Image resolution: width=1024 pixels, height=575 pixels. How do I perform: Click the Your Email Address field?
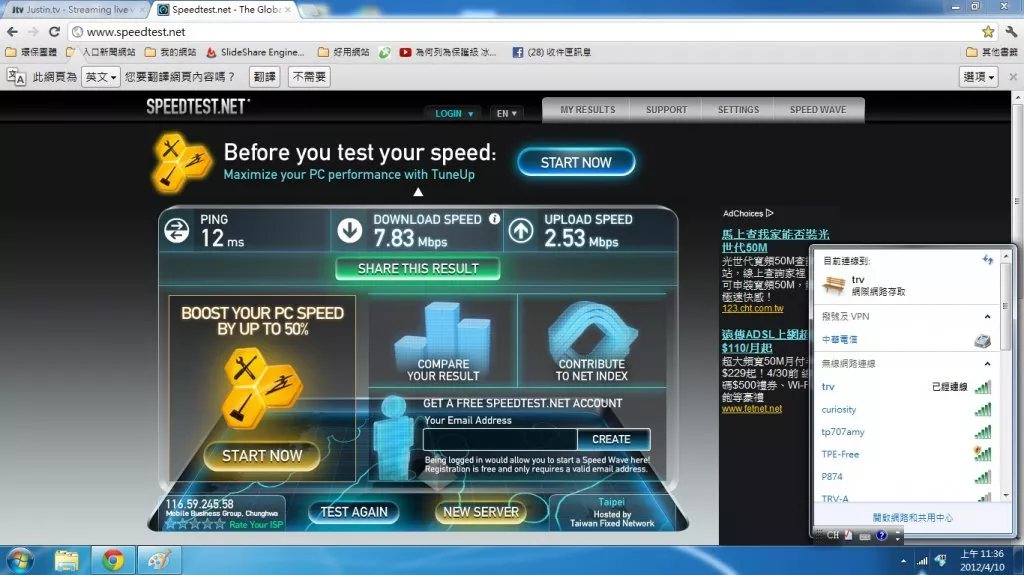[x=500, y=439]
